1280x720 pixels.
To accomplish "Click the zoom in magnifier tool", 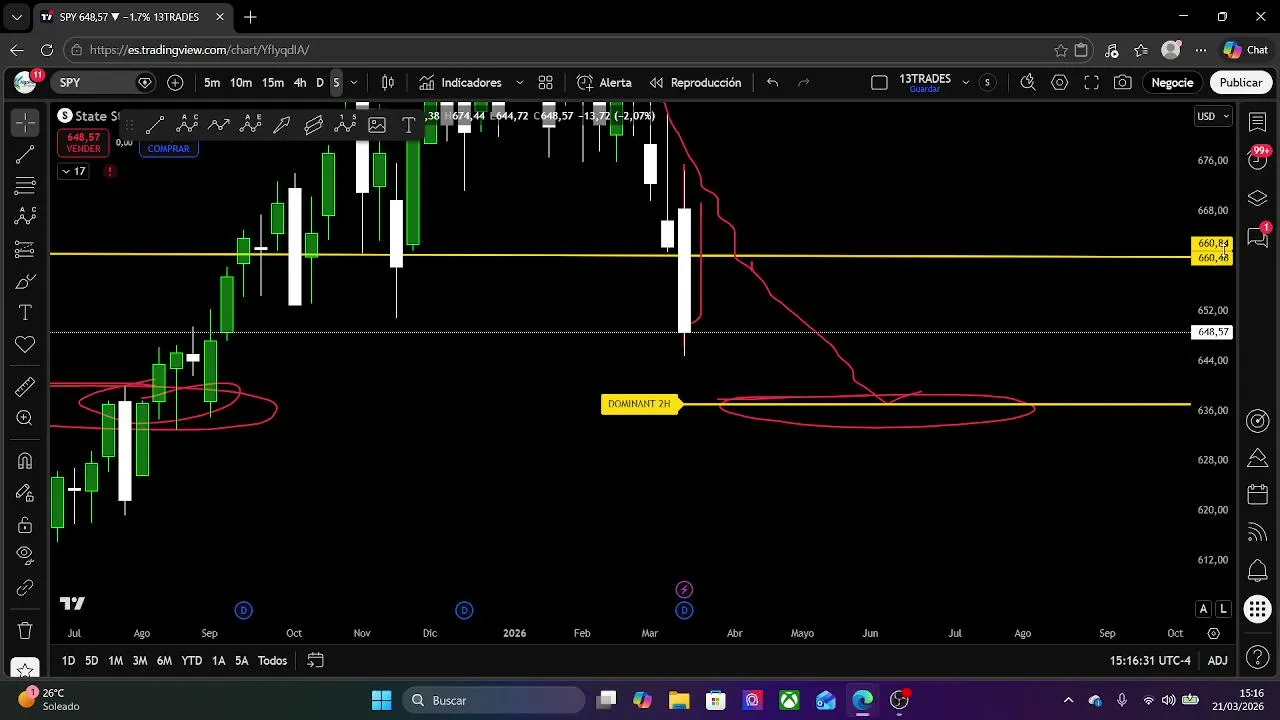I will click(x=25, y=419).
